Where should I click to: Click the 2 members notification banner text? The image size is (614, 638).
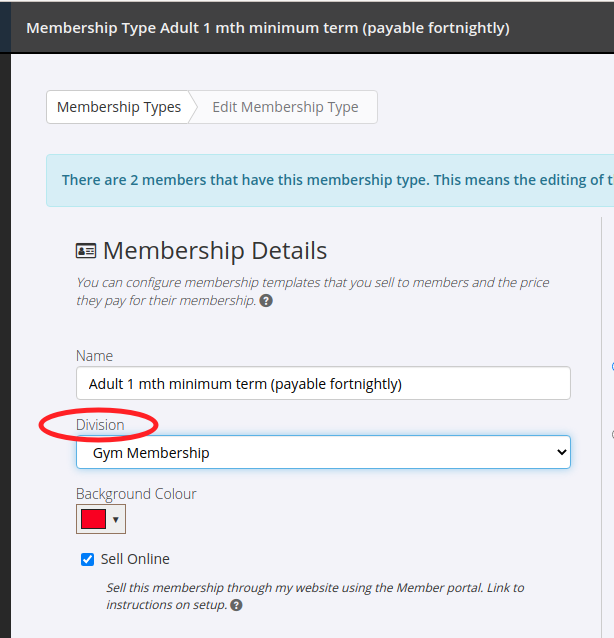(x=338, y=180)
